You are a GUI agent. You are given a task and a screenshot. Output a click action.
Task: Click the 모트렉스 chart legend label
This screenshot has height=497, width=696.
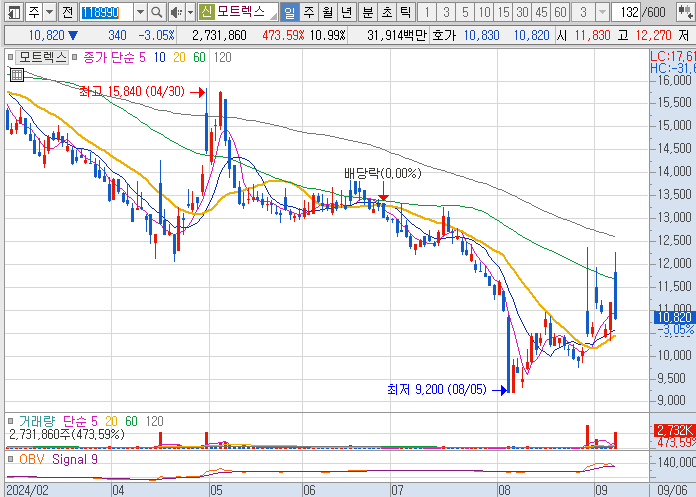(43, 57)
